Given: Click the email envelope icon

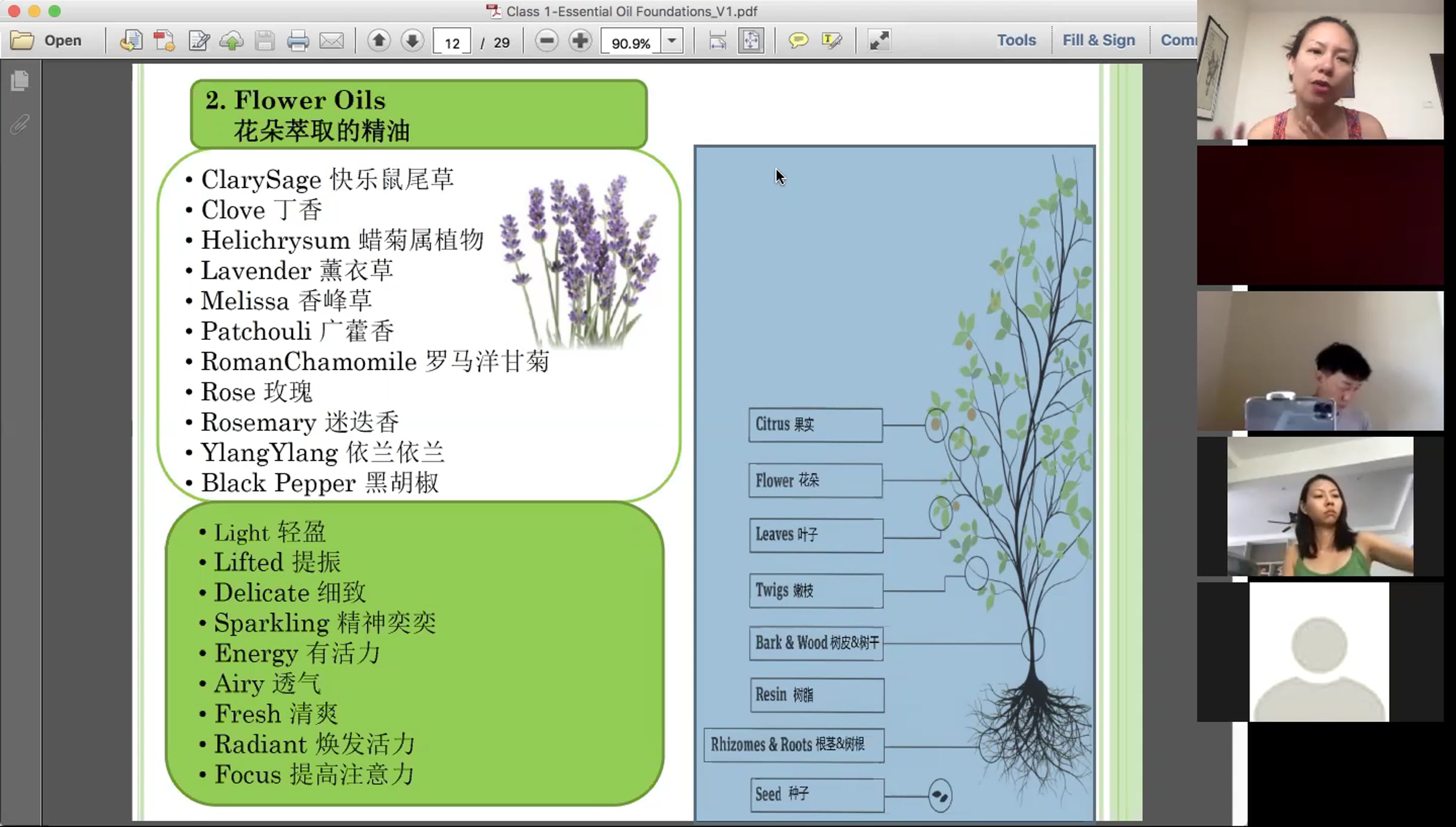Looking at the screenshot, I should point(331,41).
